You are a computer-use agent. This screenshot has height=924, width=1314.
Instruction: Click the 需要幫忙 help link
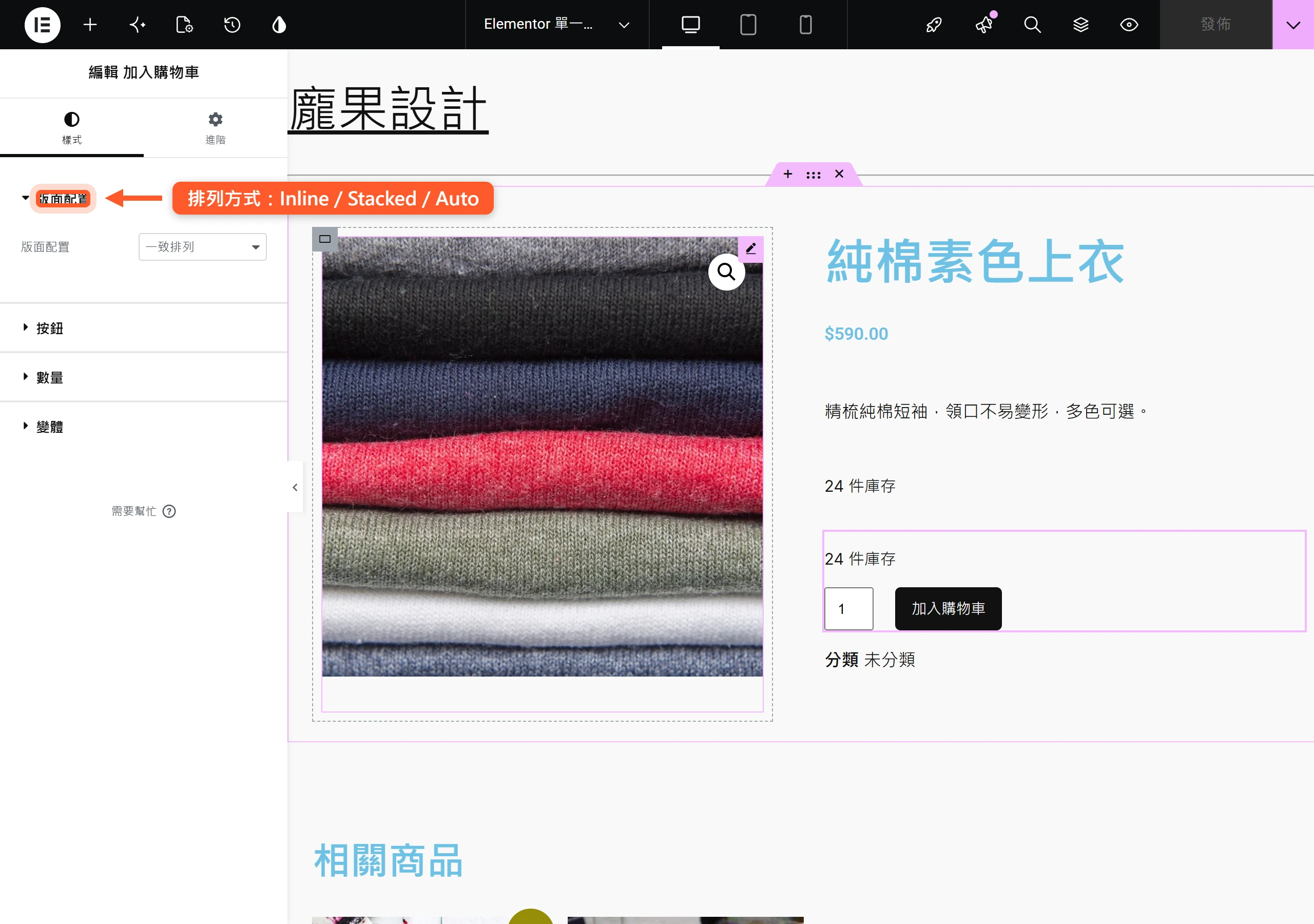click(x=143, y=511)
